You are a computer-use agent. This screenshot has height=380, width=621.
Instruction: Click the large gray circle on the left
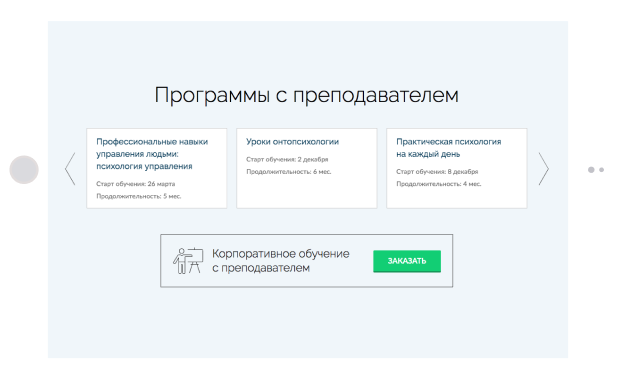point(24,170)
